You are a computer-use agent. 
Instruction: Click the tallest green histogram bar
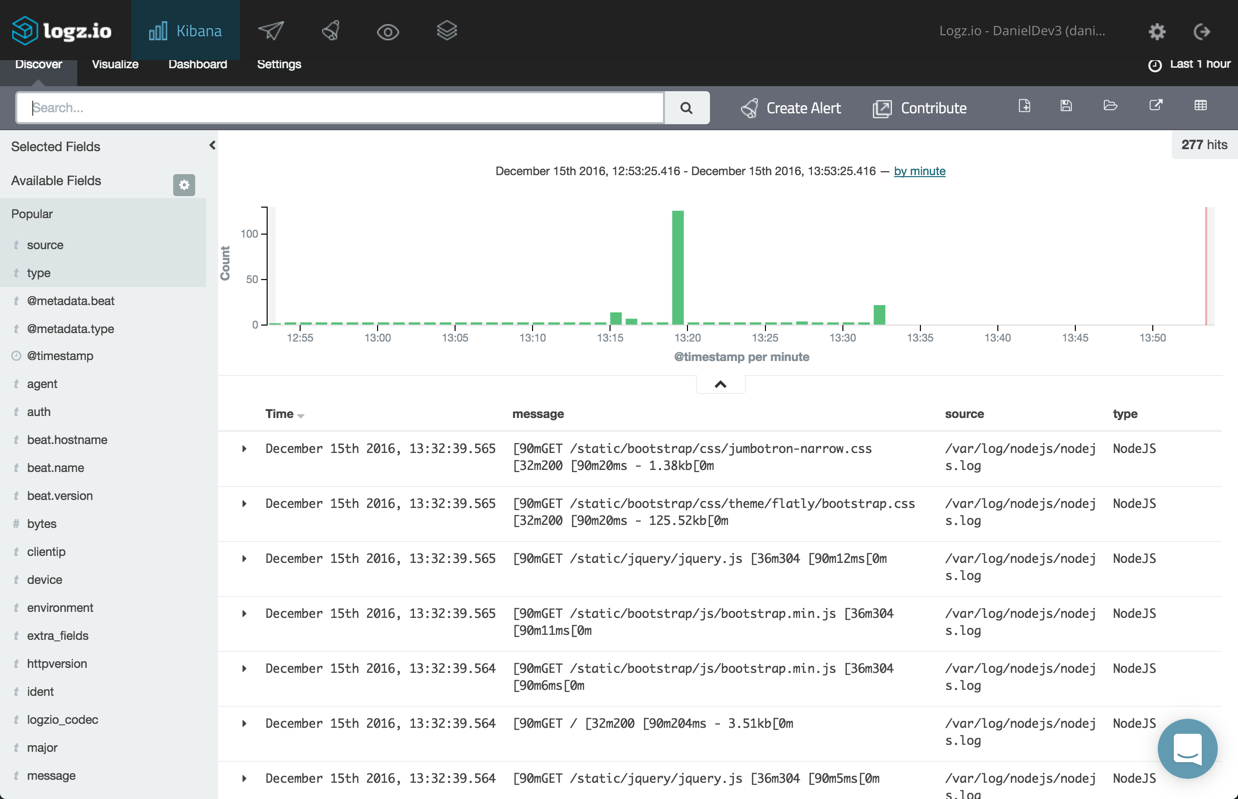(x=678, y=268)
